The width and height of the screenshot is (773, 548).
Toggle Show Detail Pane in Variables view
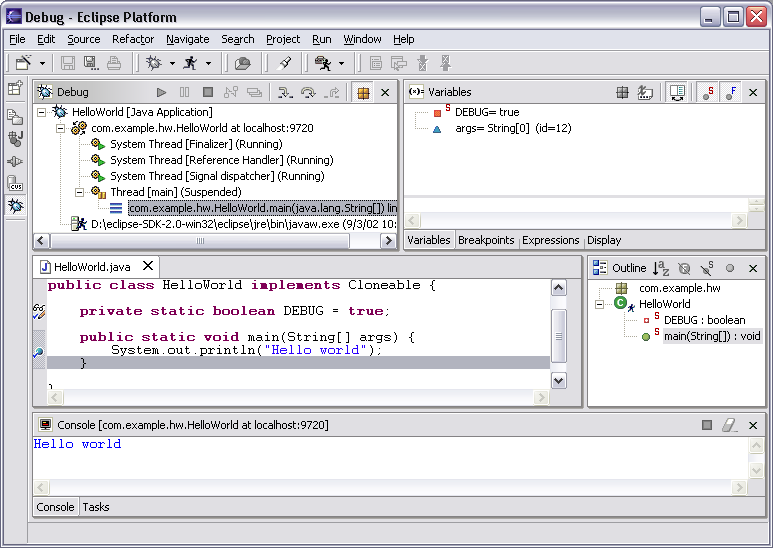click(x=677, y=92)
